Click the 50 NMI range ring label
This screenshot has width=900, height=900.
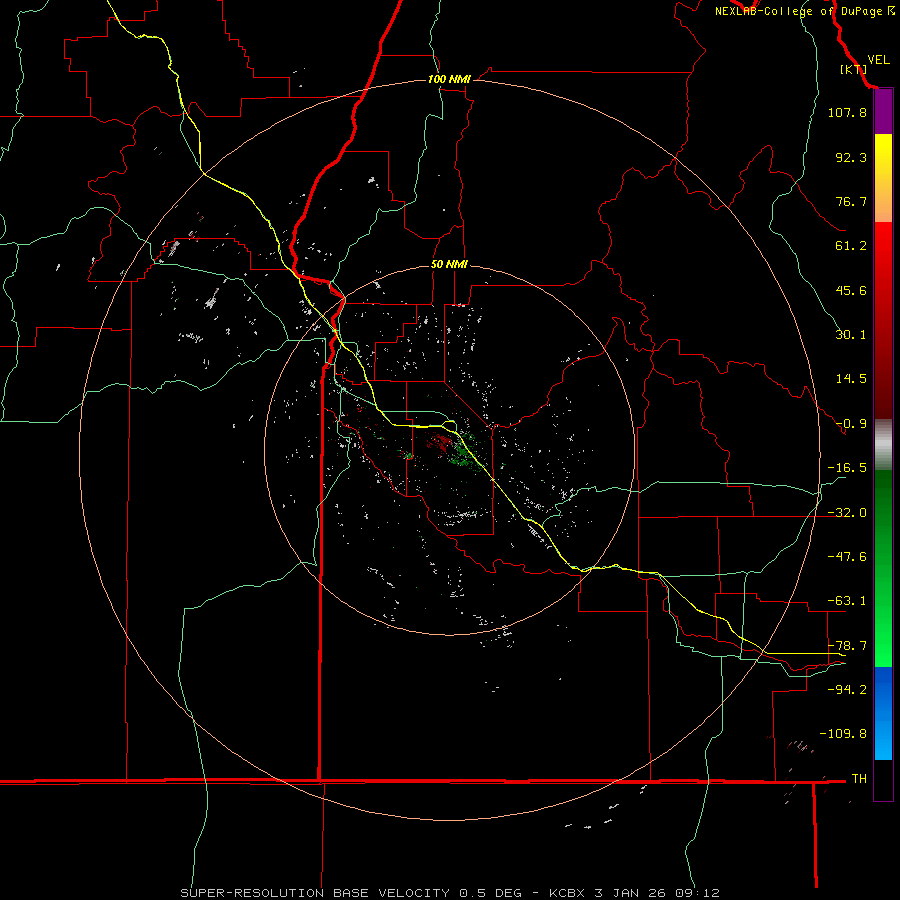click(x=449, y=265)
